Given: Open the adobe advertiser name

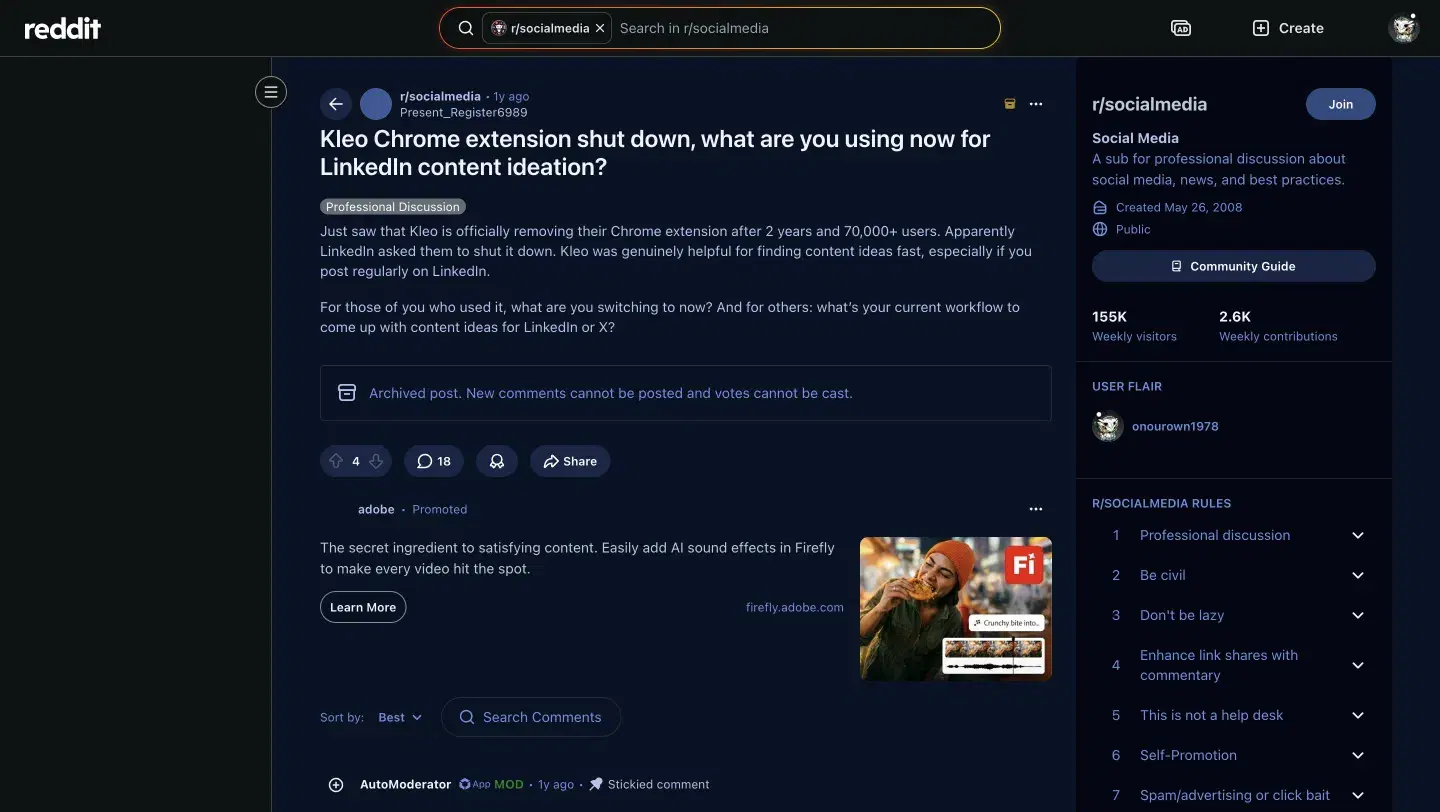Looking at the screenshot, I should coord(376,509).
